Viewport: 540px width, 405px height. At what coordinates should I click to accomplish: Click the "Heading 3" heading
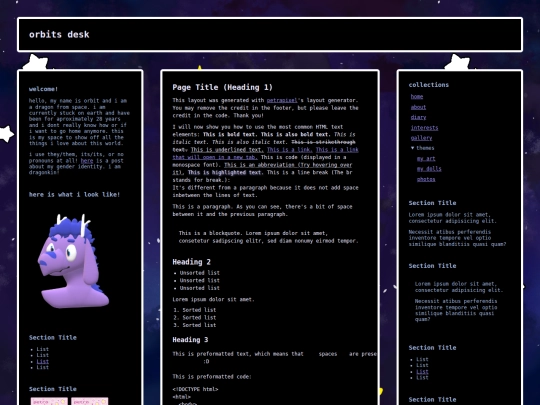190,340
